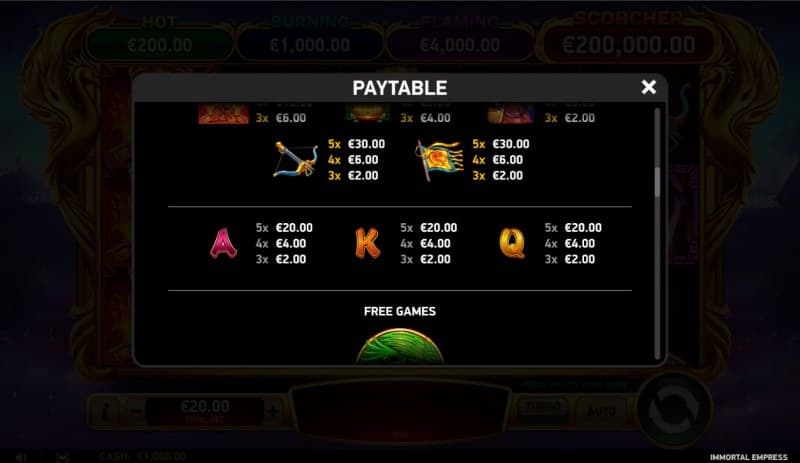Click the Scorcher €200,000.00 jackpot
Viewport: 800px width, 463px height.
[x=628, y=38]
